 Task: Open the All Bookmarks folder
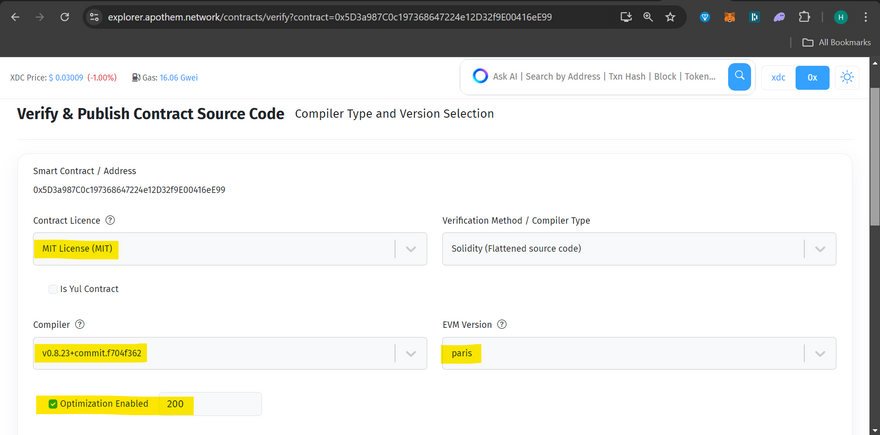click(x=836, y=42)
